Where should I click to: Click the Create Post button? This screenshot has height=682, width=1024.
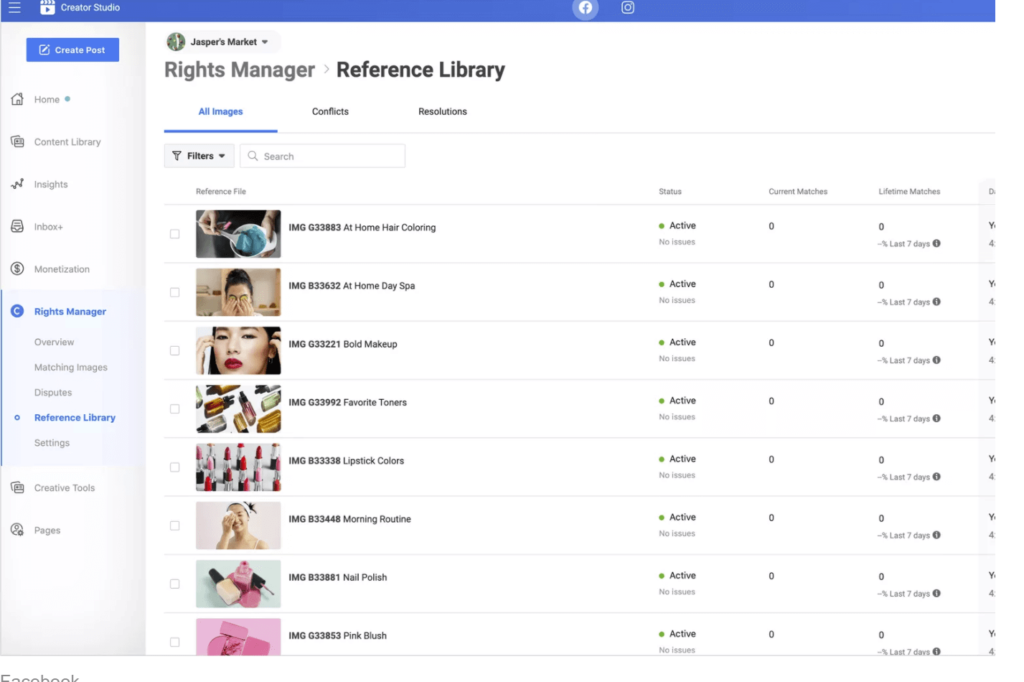pyautogui.click(x=72, y=50)
